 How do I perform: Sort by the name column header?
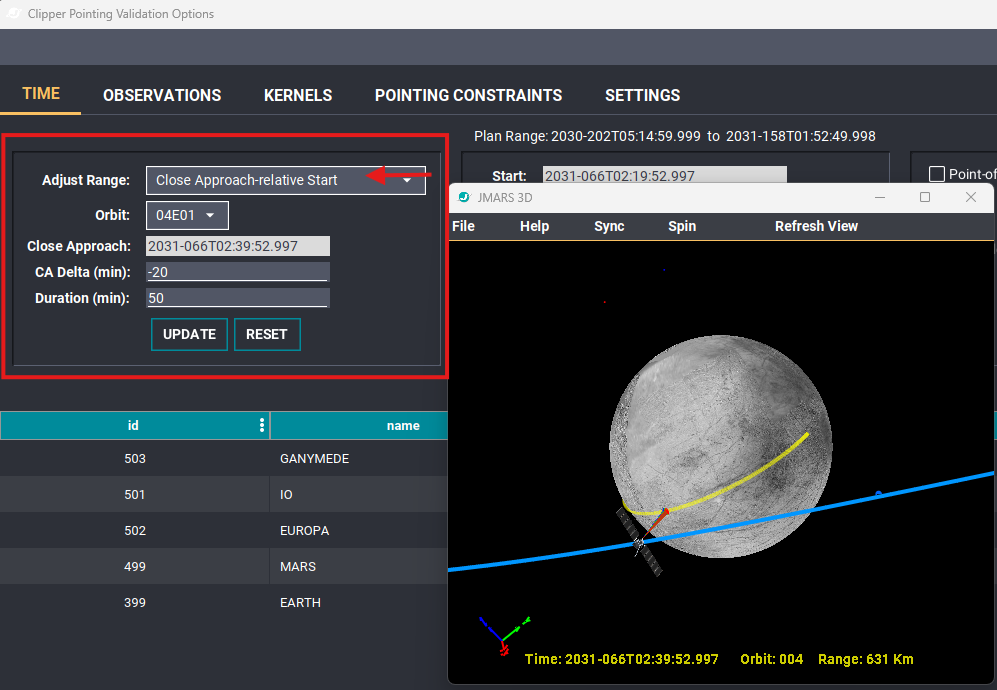403,425
